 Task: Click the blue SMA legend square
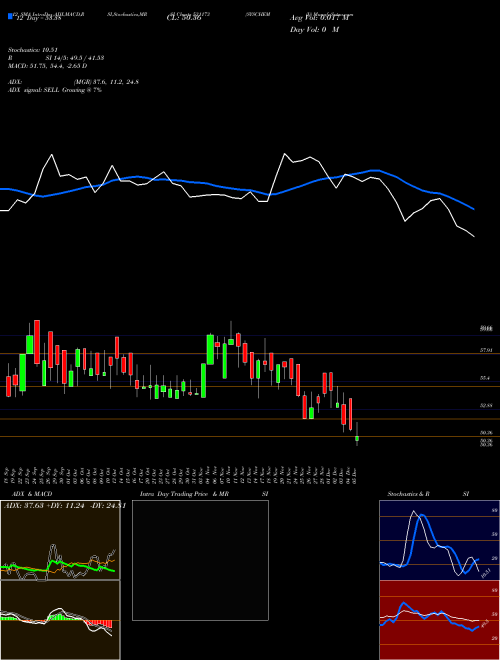pyautogui.click(x=11, y=16)
